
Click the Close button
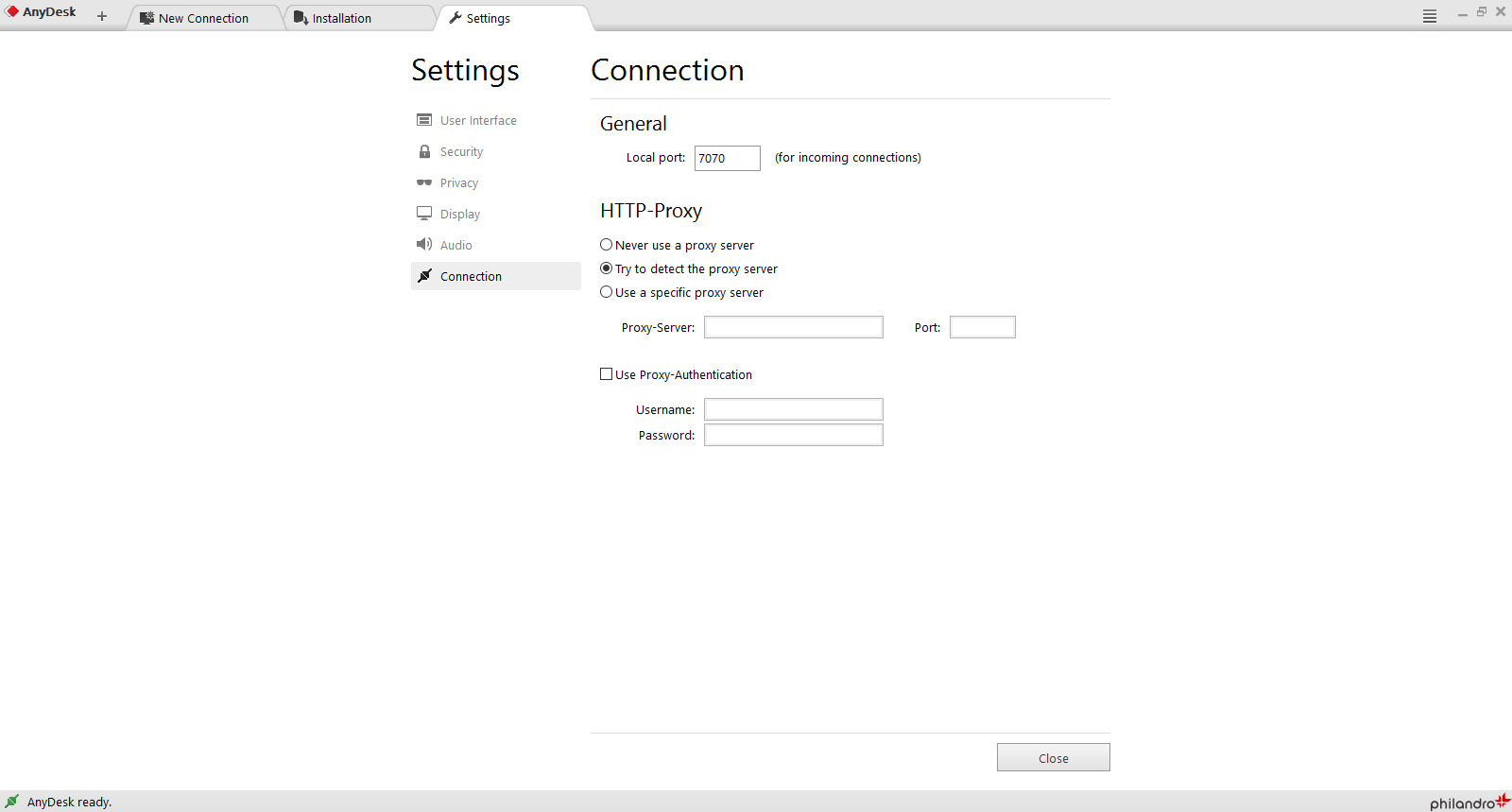(x=1054, y=757)
